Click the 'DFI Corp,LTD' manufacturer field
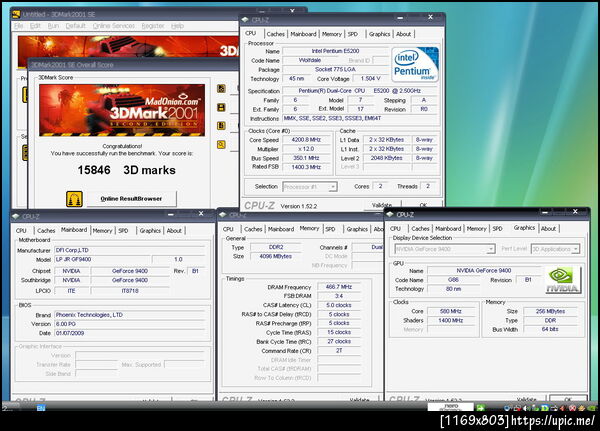600x431 pixels. (130, 250)
